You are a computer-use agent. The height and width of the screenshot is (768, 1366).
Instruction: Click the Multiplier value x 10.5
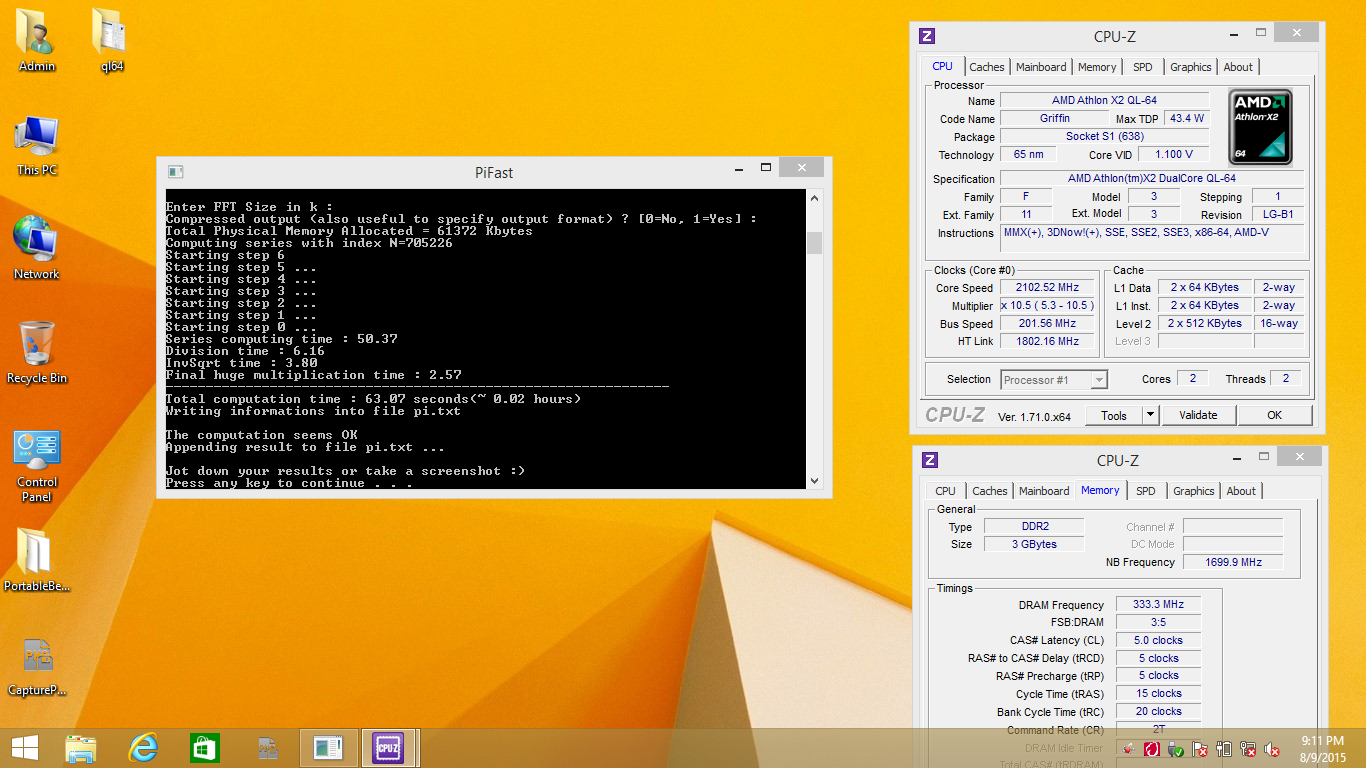[x=1046, y=306]
